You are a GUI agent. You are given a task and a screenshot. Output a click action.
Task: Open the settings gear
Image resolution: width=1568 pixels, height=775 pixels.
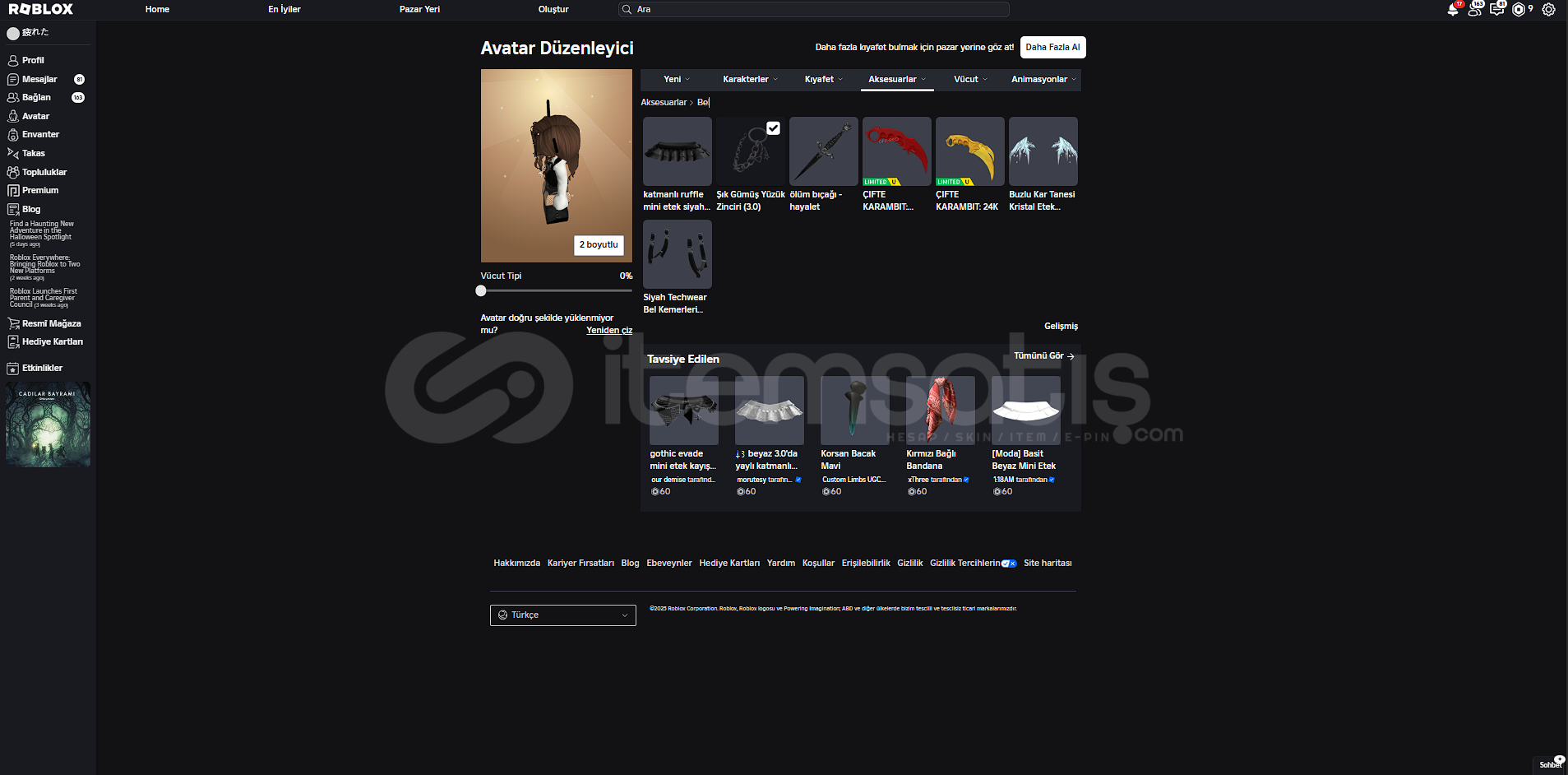pos(1548,9)
